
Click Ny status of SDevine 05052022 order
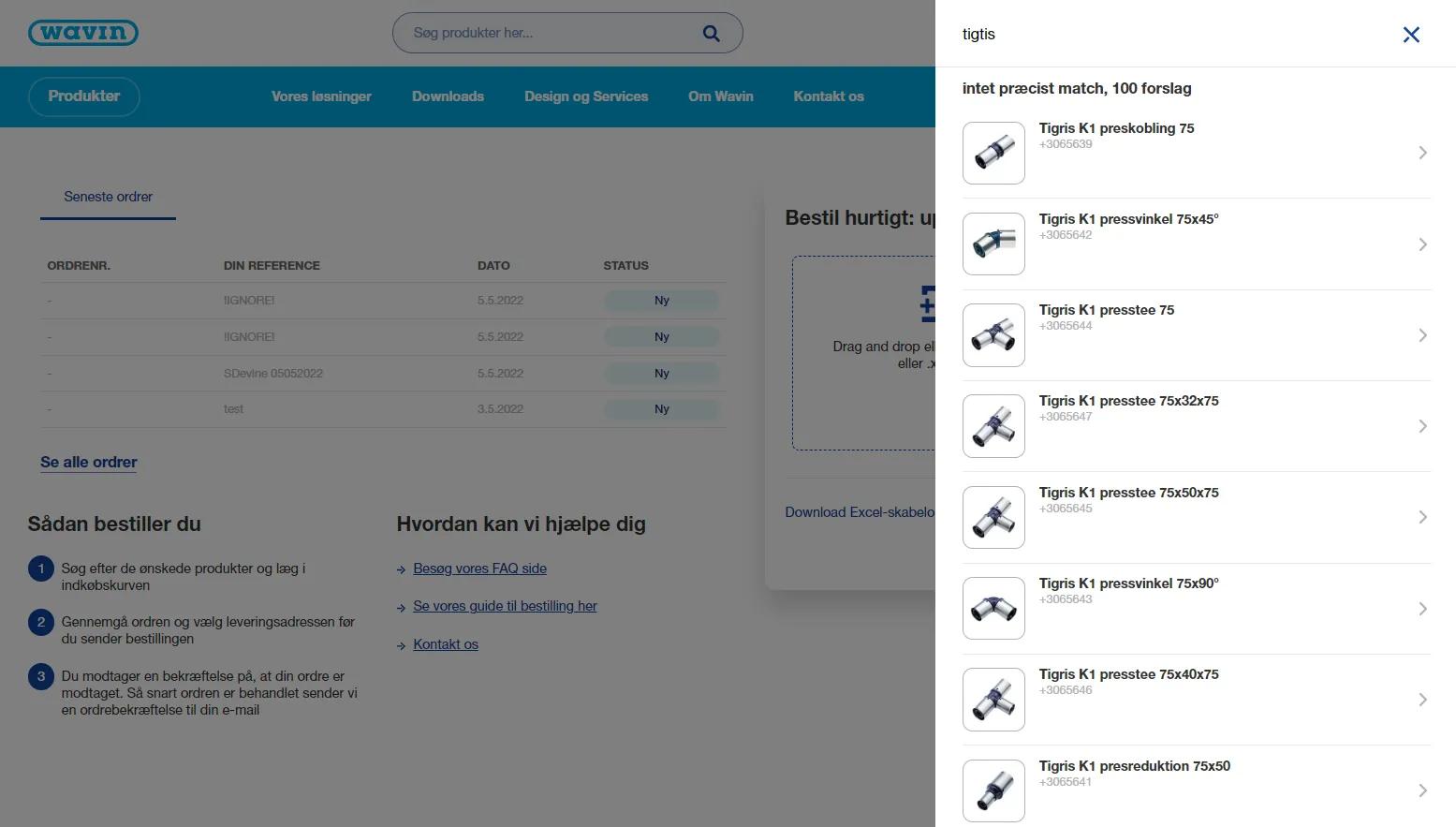click(x=662, y=374)
